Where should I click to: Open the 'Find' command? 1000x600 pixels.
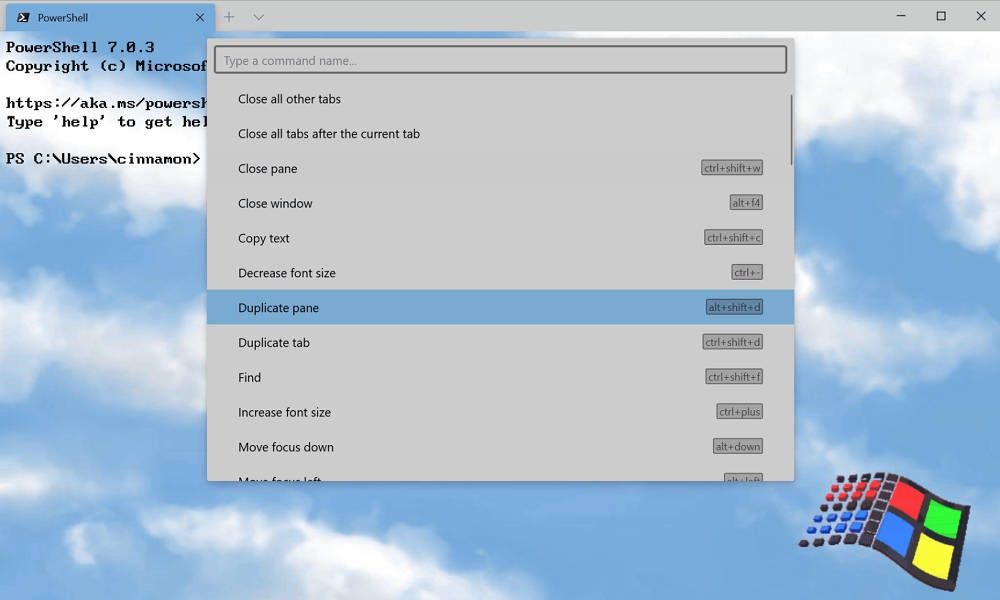500,377
